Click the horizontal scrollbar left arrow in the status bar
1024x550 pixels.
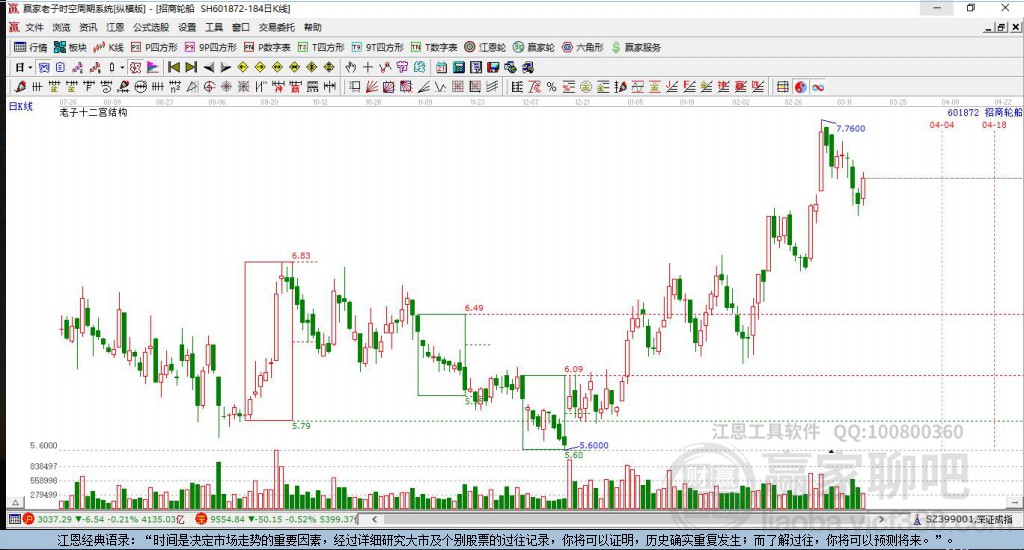pos(374,519)
